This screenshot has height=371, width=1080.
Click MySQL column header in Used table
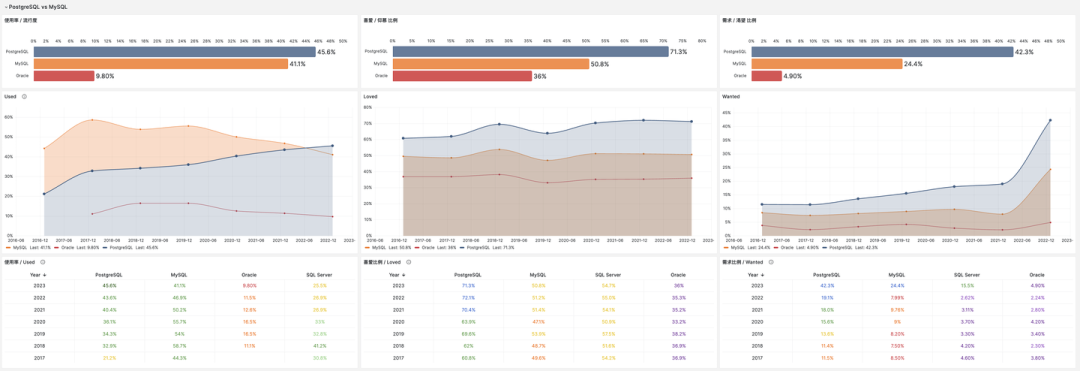point(179,275)
